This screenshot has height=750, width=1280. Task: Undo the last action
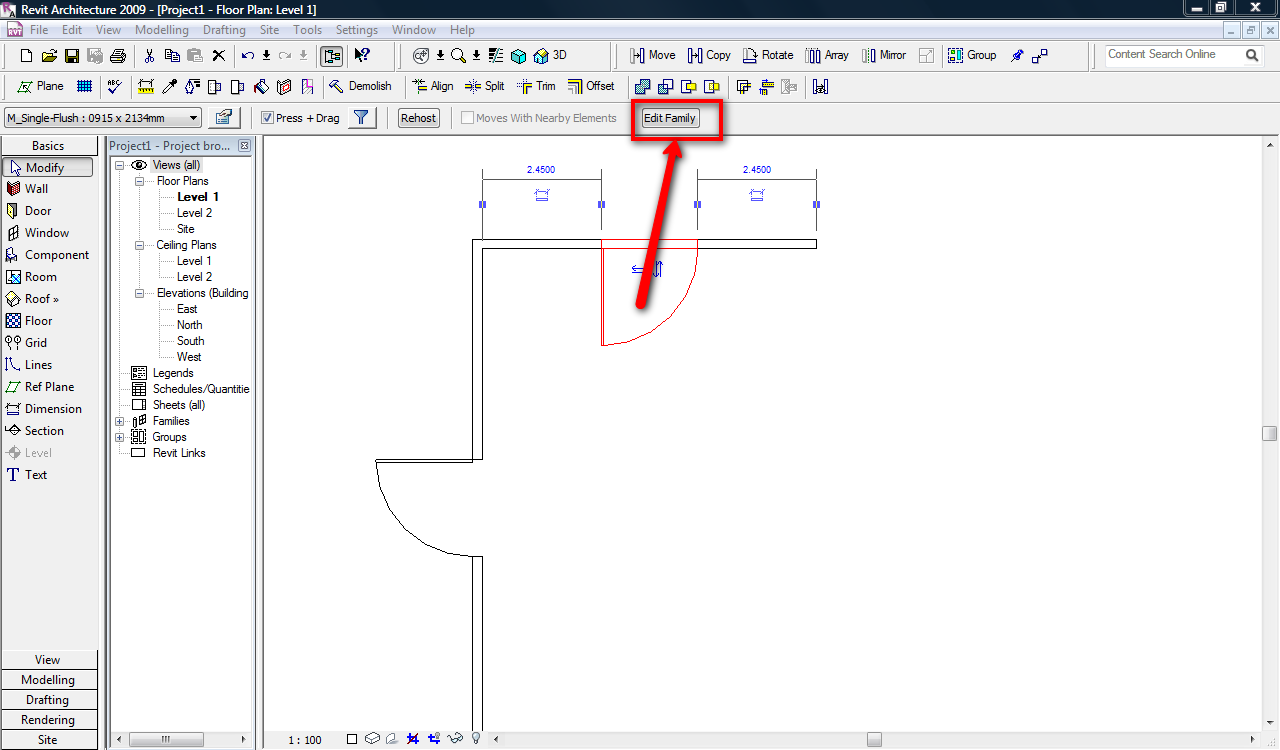[x=248, y=56]
